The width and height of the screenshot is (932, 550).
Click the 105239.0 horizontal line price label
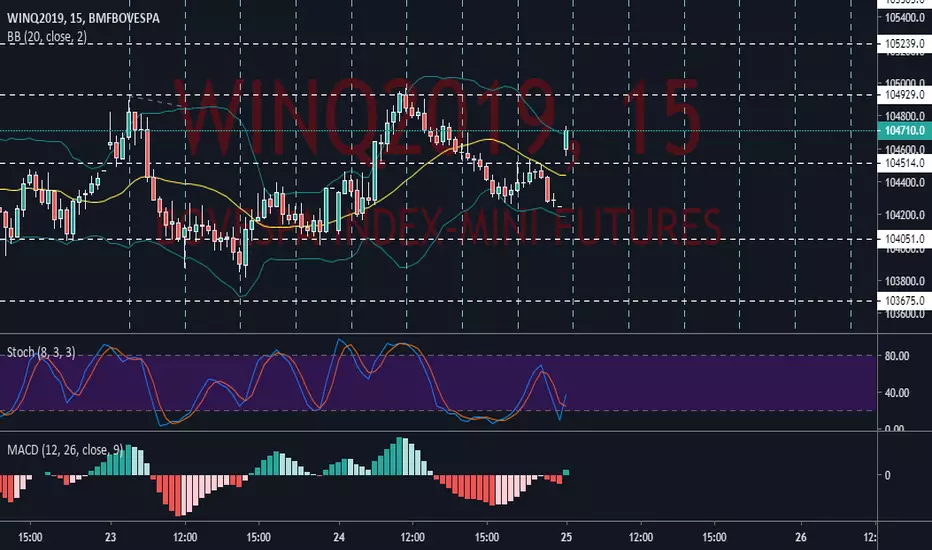(x=904, y=44)
